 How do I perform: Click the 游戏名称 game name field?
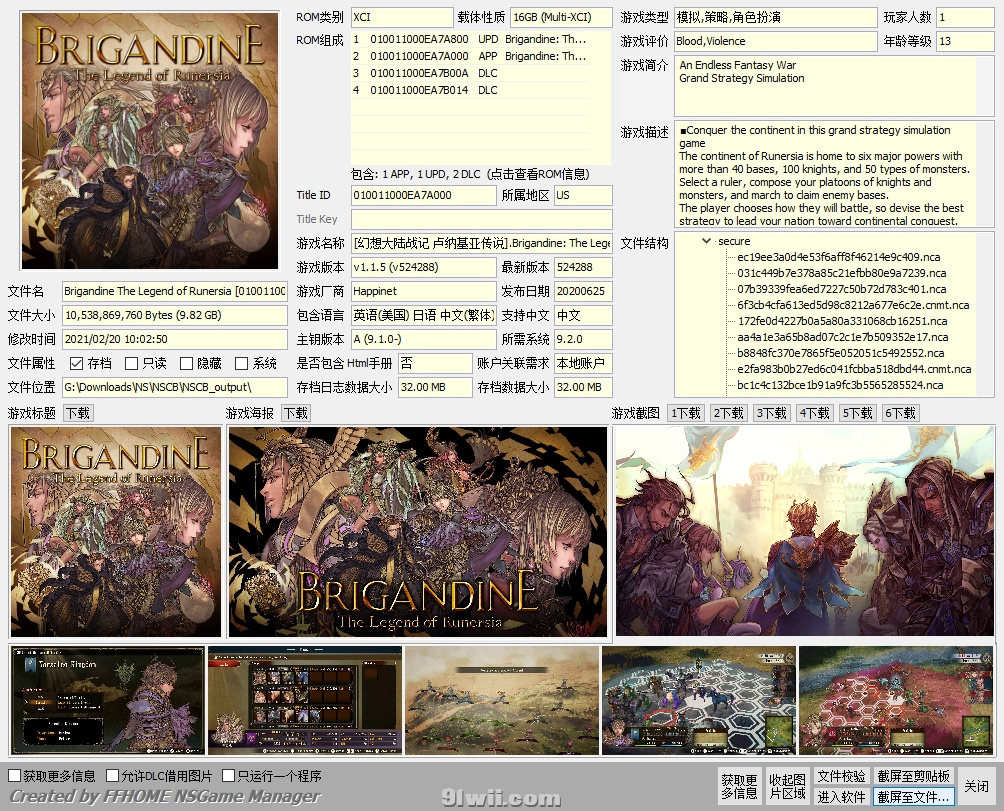(482, 243)
